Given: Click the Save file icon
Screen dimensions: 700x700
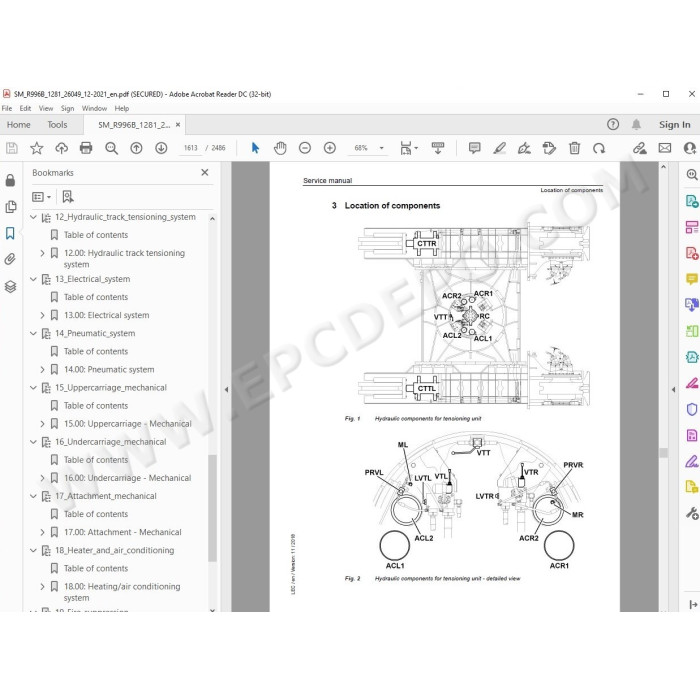Looking at the screenshot, I should (x=12, y=148).
